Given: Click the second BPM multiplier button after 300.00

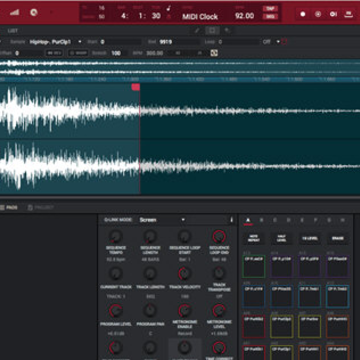Looking at the screenshot, I should tap(199, 53).
